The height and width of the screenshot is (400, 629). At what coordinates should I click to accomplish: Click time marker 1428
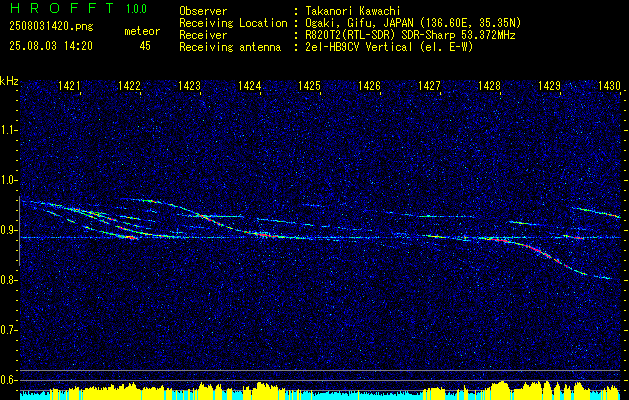(x=489, y=85)
